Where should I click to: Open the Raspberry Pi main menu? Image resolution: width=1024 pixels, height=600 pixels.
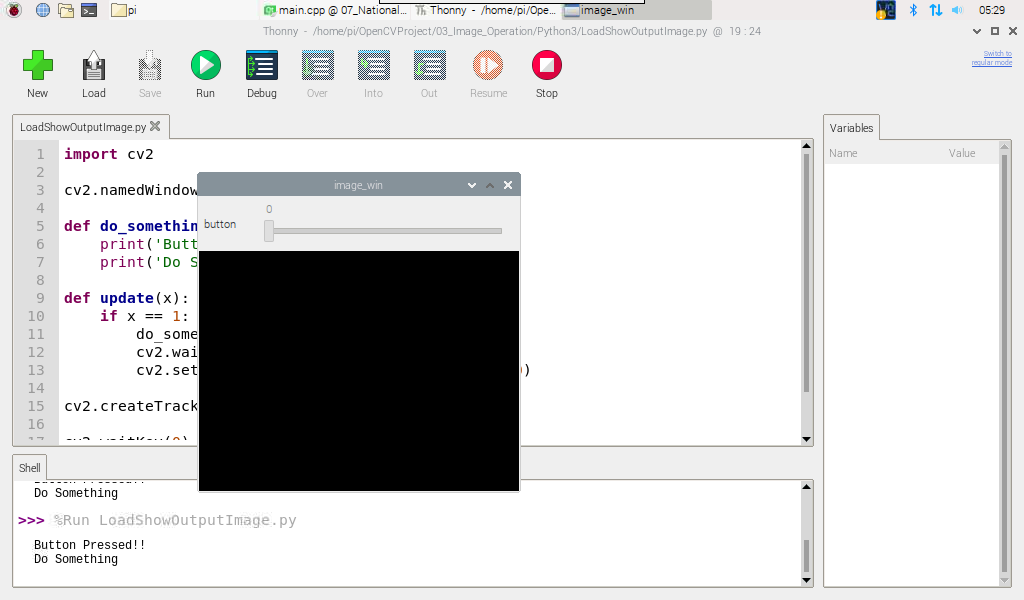coord(14,10)
